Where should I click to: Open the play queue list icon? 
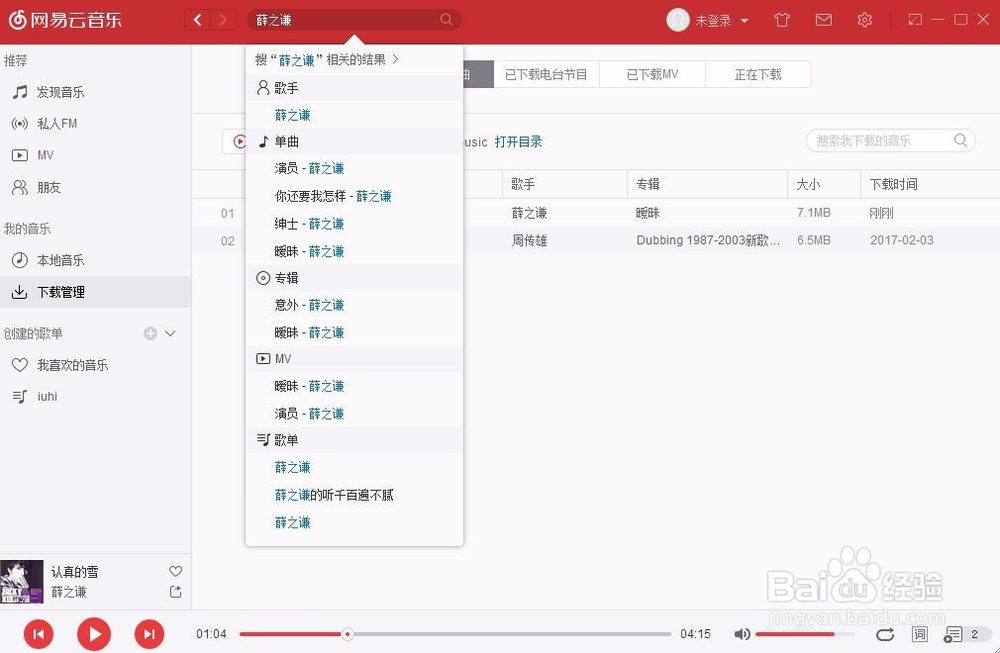click(953, 634)
